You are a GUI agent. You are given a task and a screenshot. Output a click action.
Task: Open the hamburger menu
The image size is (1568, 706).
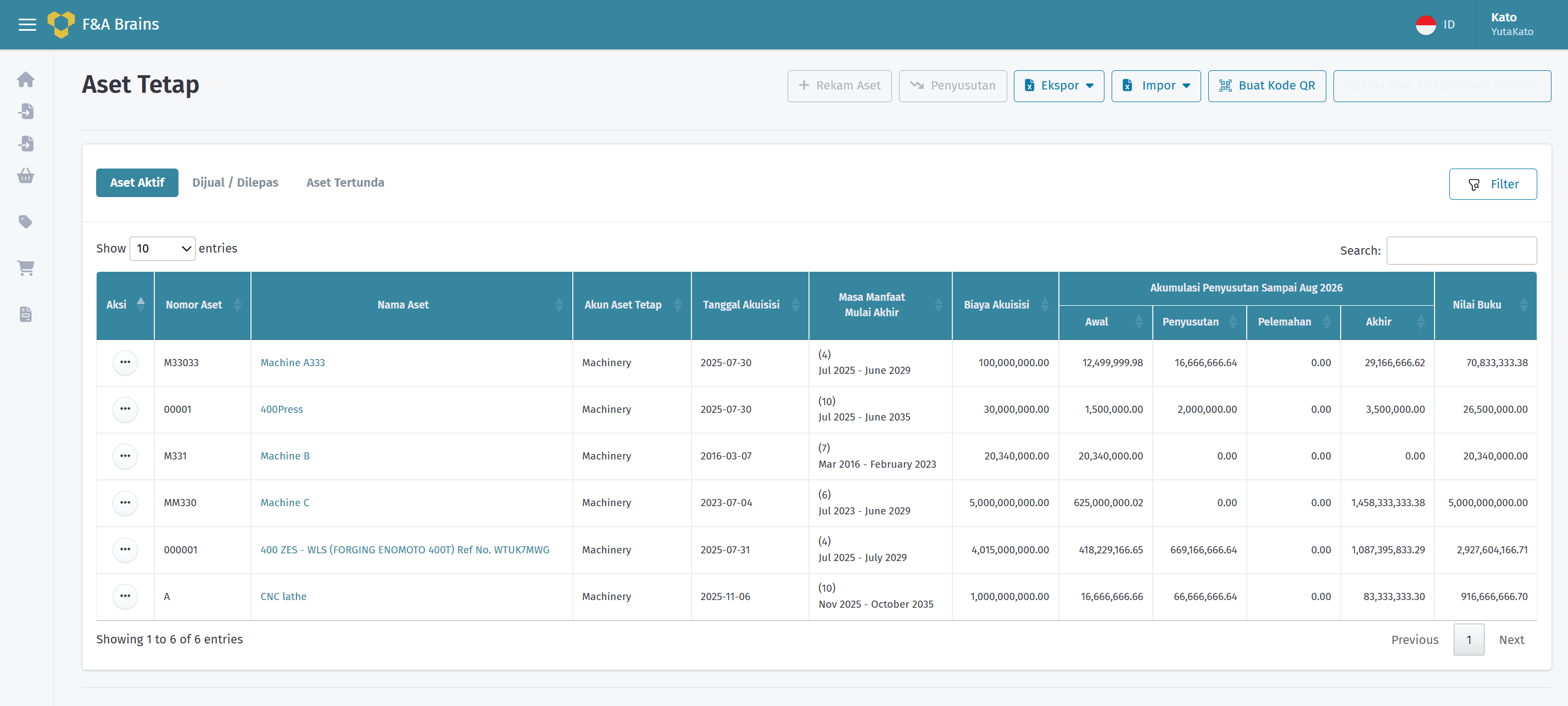tap(27, 24)
